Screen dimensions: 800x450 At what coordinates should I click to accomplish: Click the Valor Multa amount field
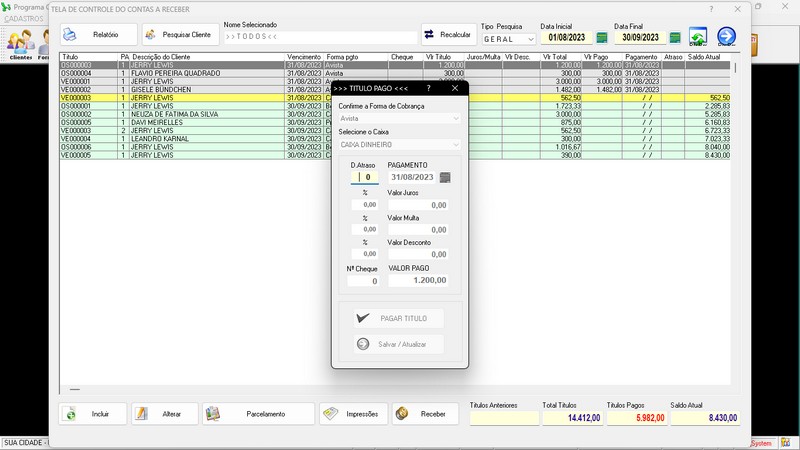click(x=418, y=230)
